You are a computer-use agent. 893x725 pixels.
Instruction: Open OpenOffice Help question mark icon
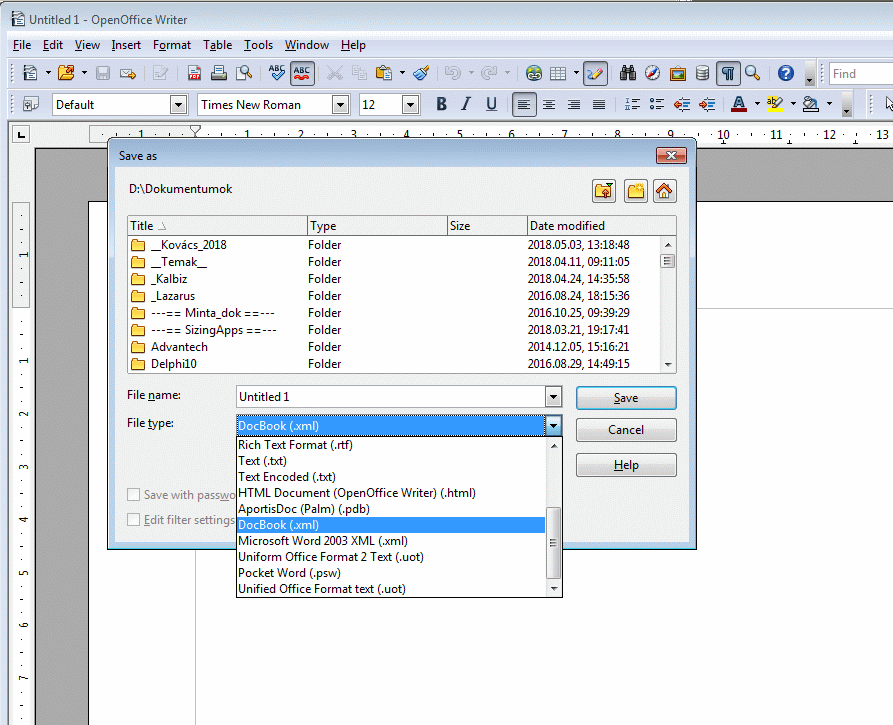coord(786,73)
